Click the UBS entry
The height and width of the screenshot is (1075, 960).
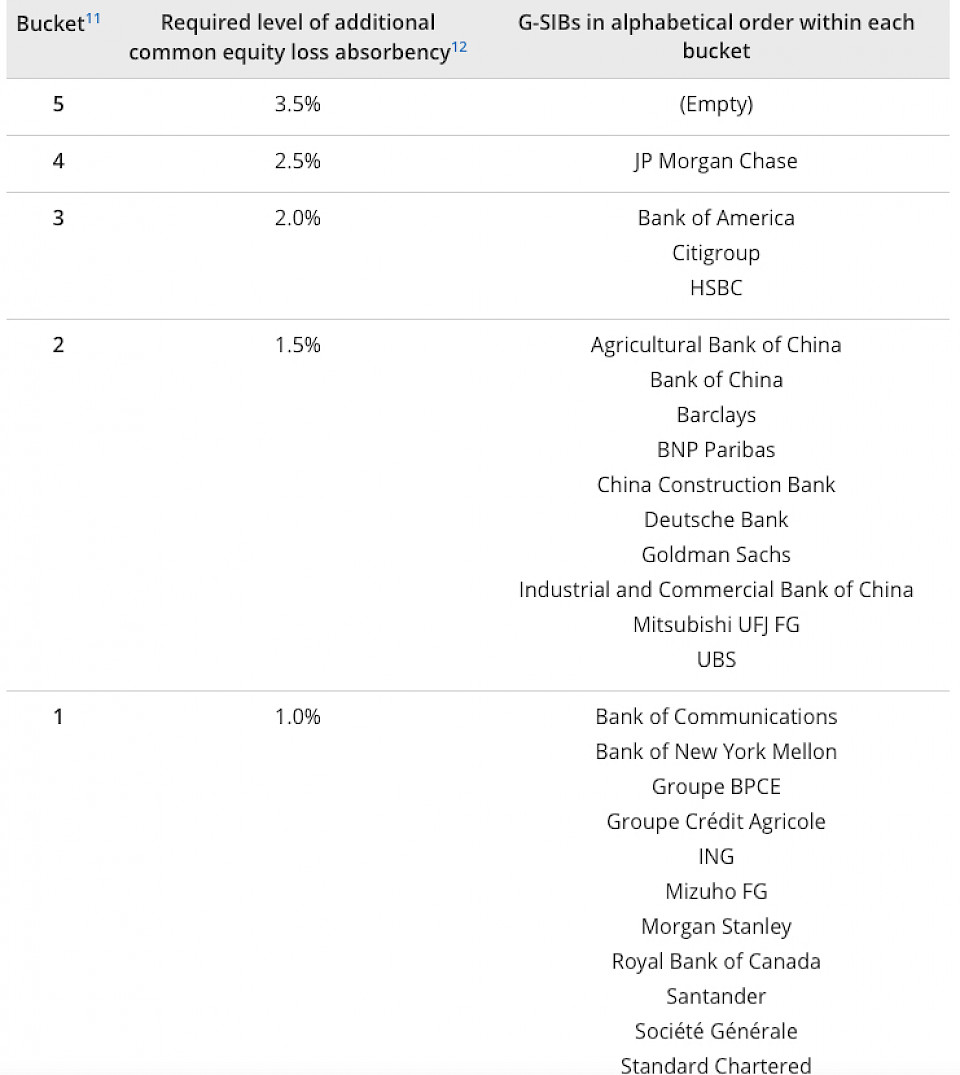pyautogui.click(x=716, y=660)
